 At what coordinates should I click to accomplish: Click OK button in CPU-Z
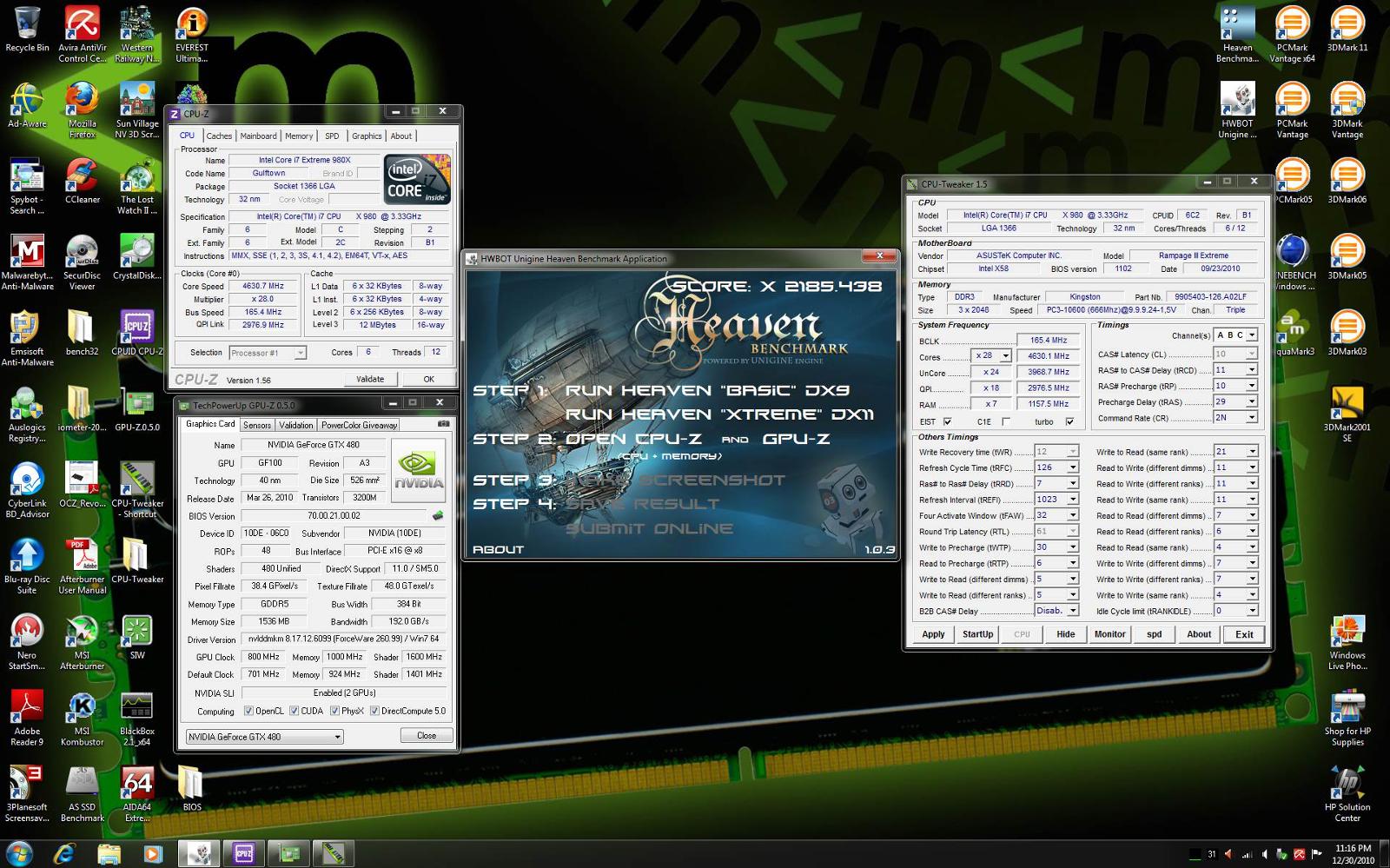point(428,379)
